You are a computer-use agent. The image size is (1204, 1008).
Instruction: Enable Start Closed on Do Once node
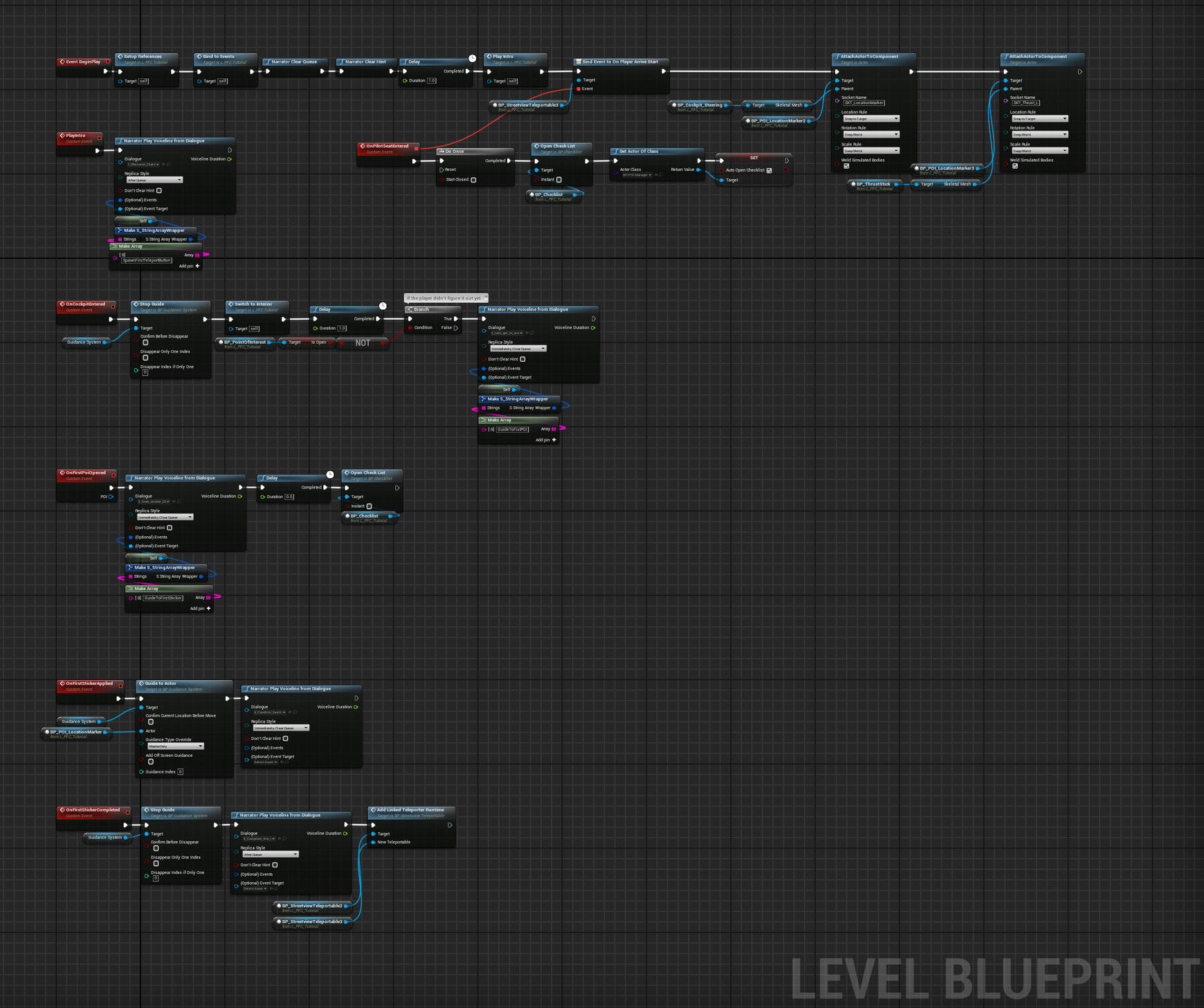[473, 180]
